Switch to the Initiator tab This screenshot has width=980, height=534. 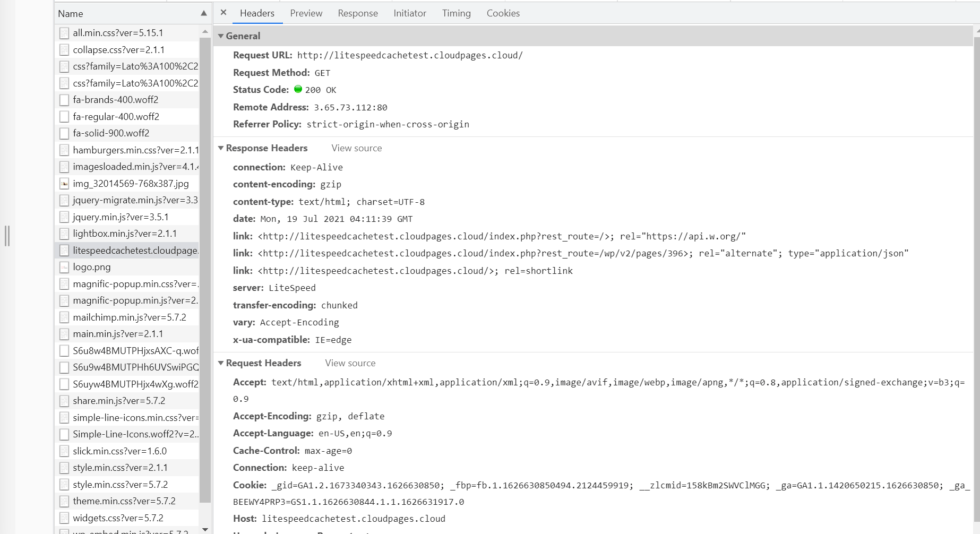click(x=409, y=13)
